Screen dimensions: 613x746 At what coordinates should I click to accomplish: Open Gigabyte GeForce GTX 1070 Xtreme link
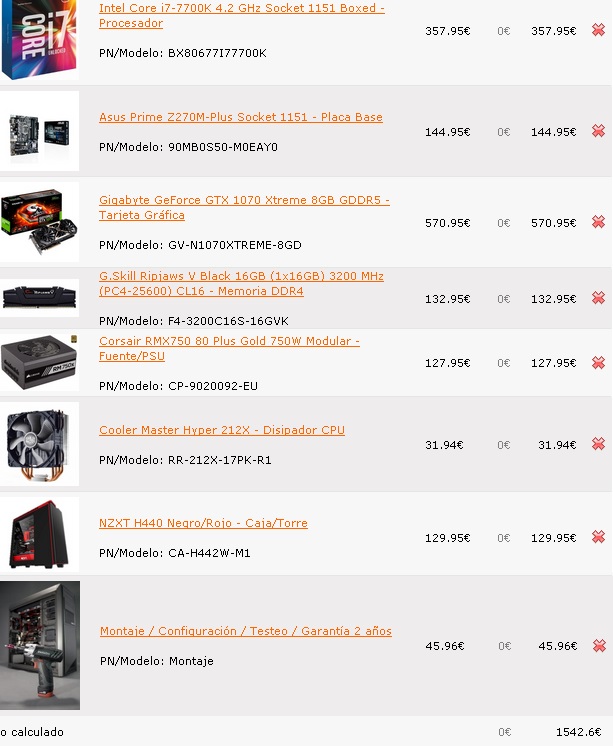[x=244, y=207]
